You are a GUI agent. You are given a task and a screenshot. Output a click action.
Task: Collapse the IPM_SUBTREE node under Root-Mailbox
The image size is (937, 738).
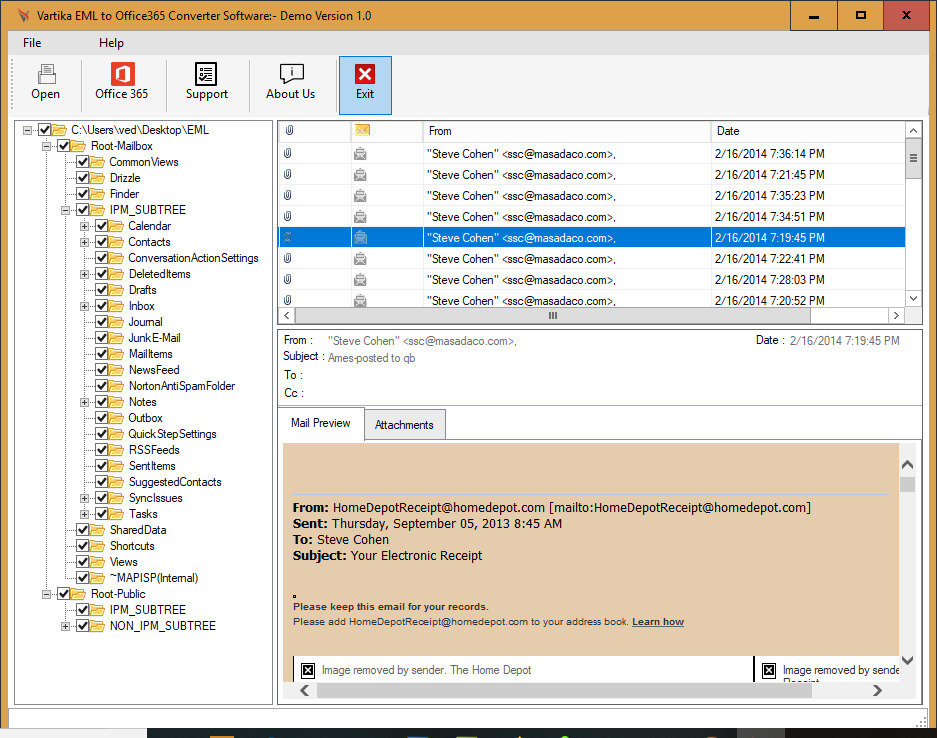[66, 210]
